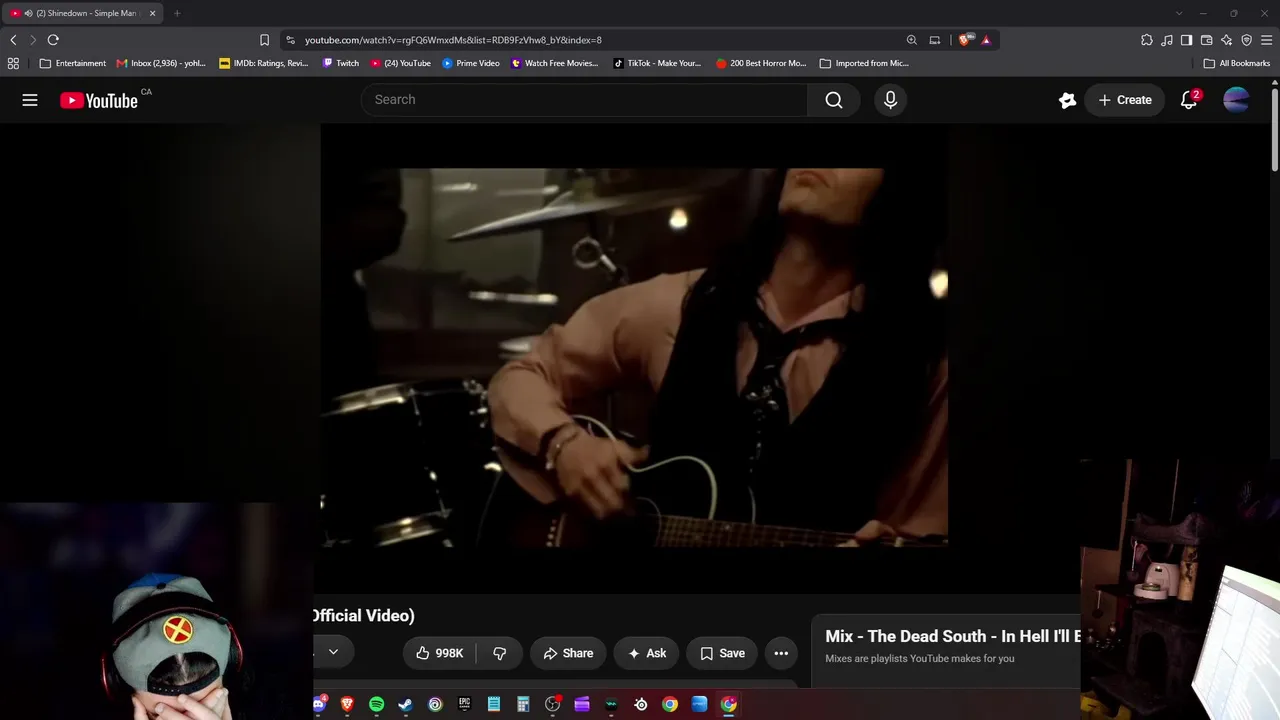The height and width of the screenshot is (720, 1280).
Task: Go back with the browser back arrow
Action: [13, 40]
